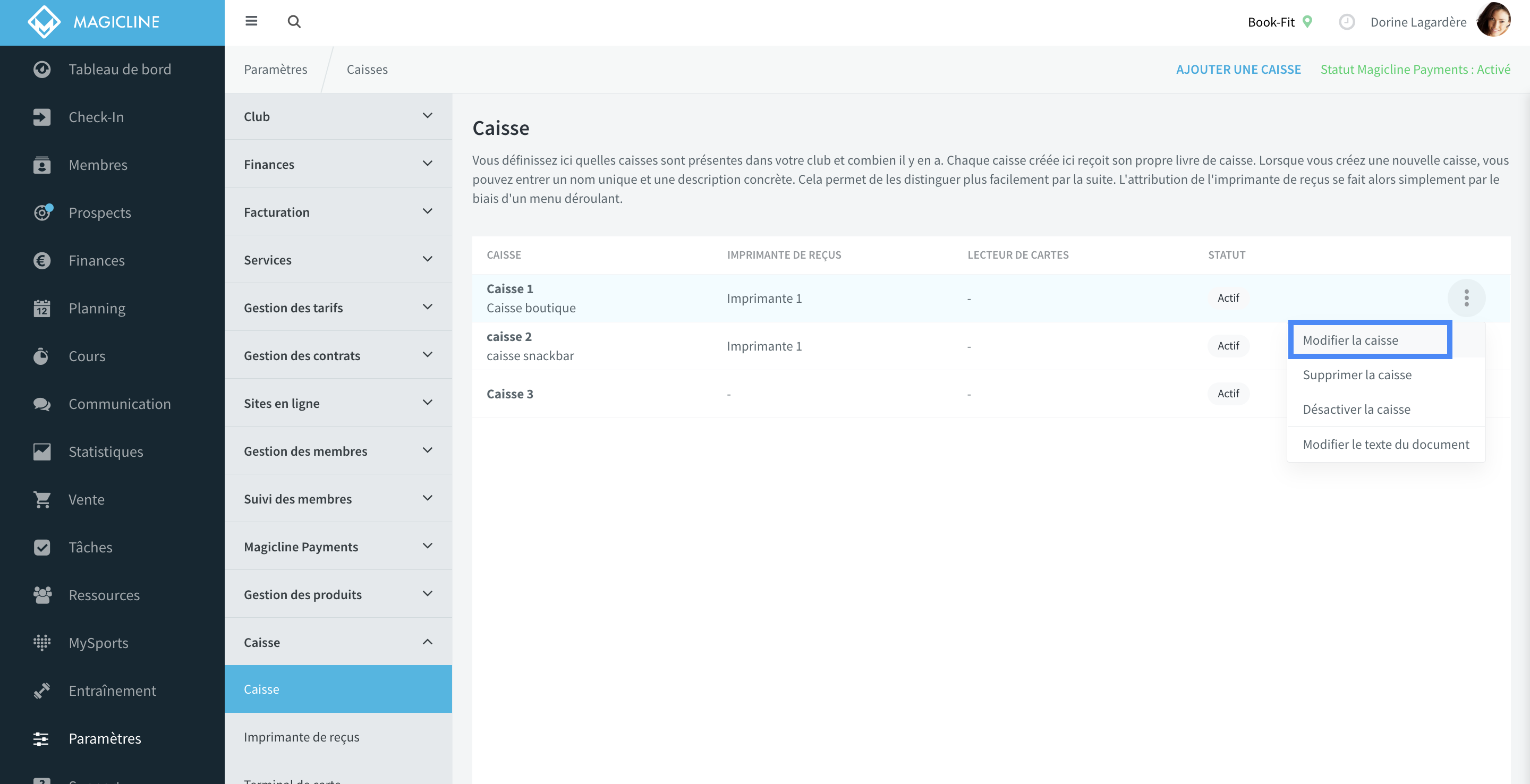The width and height of the screenshot is (1530, 784).
Task: Expand the Club settings section
Action: click(338, 116)
